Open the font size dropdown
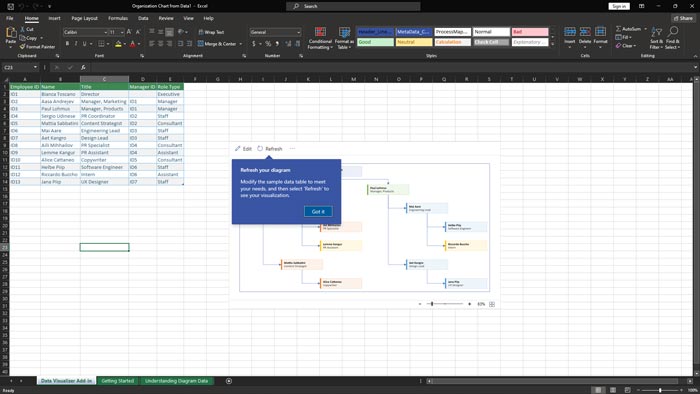The height and width of the screenshot is (394, 700). coord(122,32)
